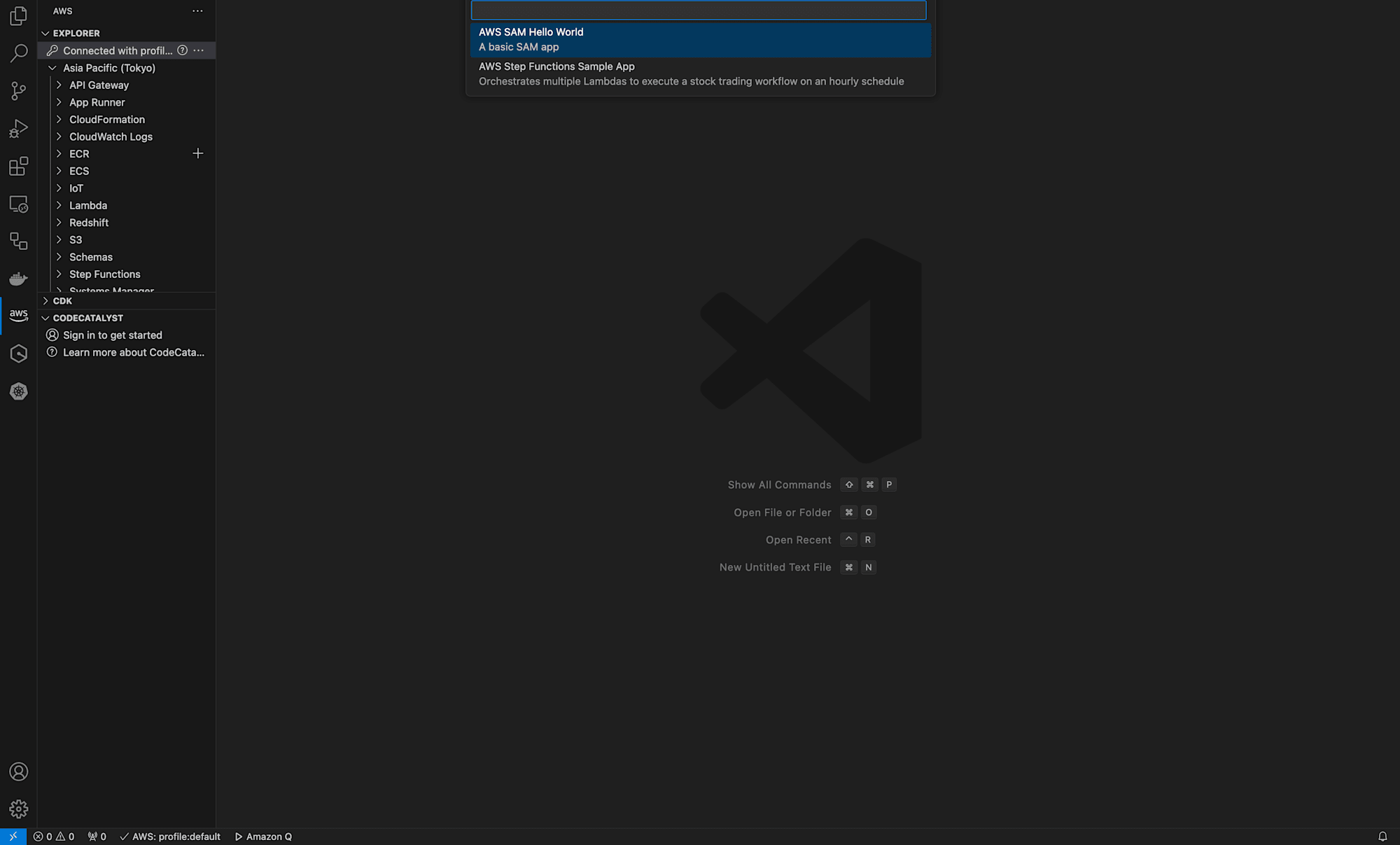Expand the App Runner node
1400x845 pixels.
coord(59,102)
